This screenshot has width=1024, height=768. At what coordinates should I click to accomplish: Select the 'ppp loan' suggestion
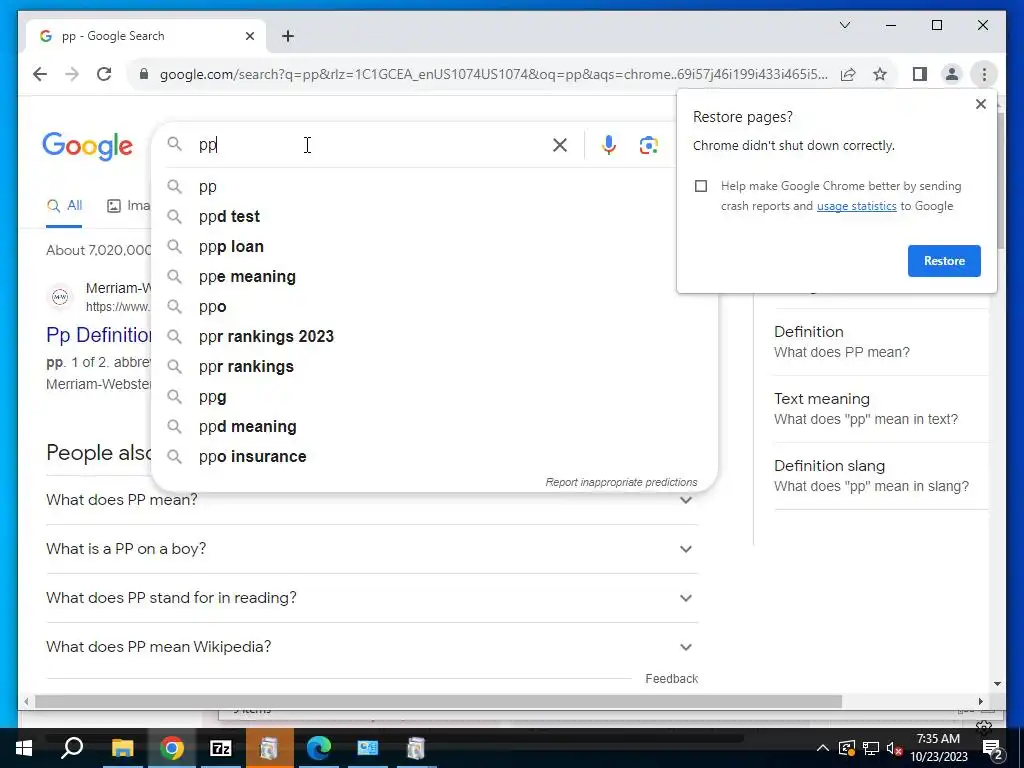(x=434, y=246)
